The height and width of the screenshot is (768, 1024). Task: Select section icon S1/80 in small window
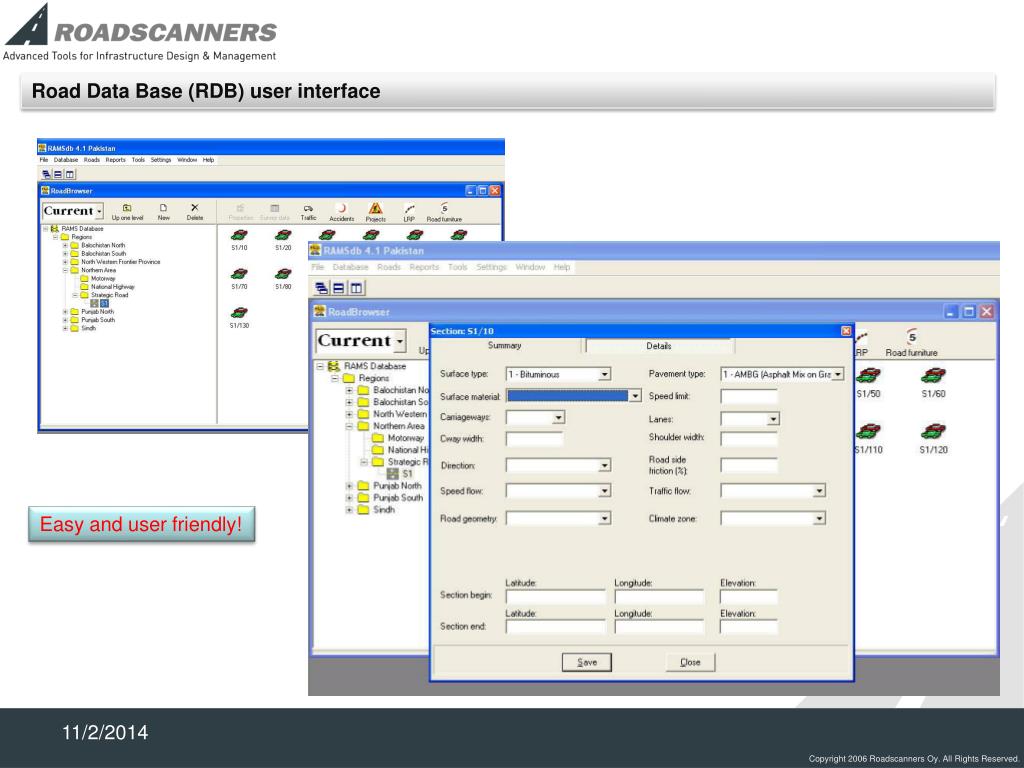[283, 274]
